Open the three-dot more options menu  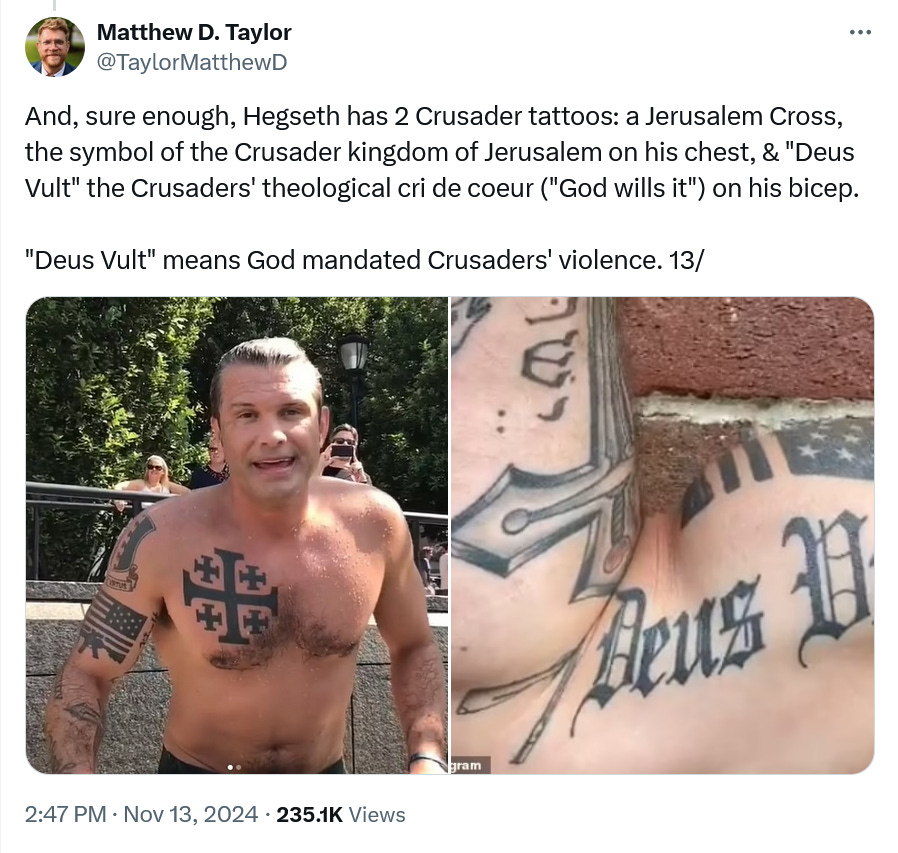[x=860, y=33]
